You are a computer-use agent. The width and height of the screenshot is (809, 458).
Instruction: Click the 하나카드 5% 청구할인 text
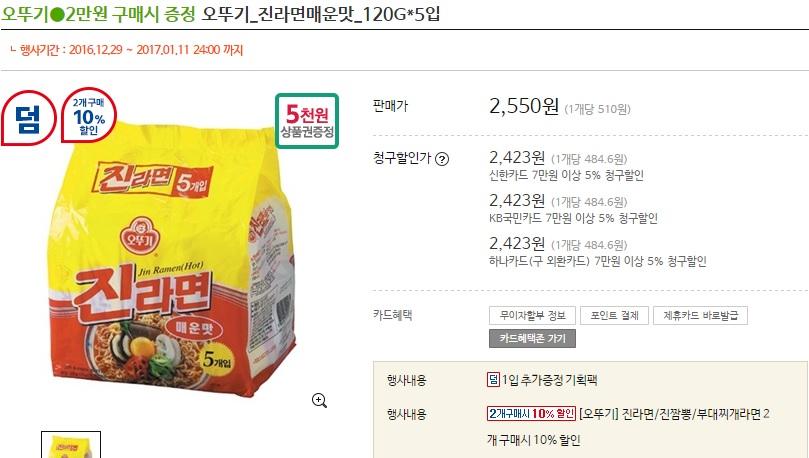coord(597,261)
